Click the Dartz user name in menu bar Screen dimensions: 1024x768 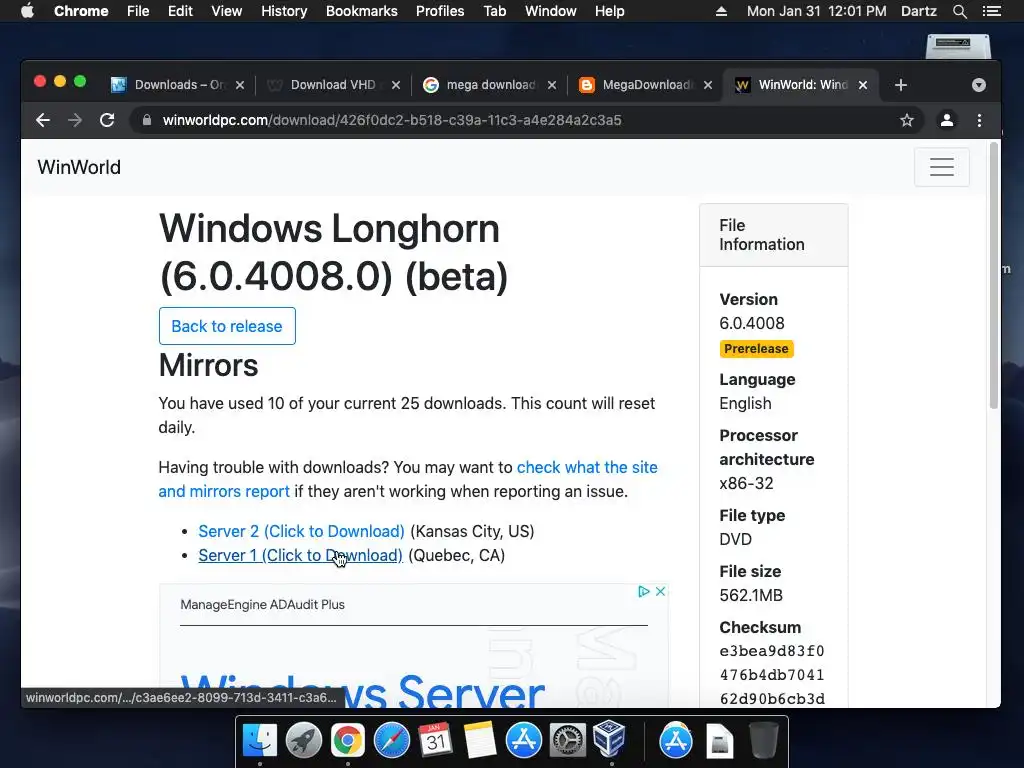click(918, 11)
